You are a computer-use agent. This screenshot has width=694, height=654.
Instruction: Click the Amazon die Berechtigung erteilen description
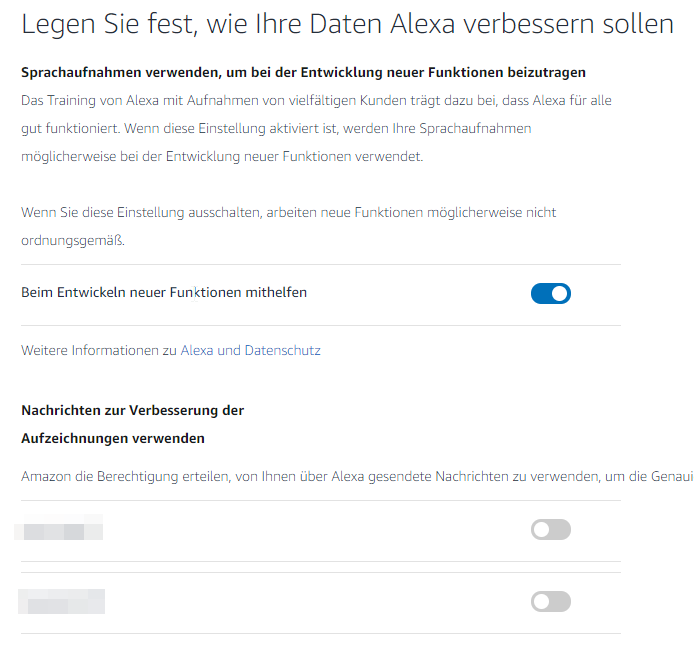(357, 477)
